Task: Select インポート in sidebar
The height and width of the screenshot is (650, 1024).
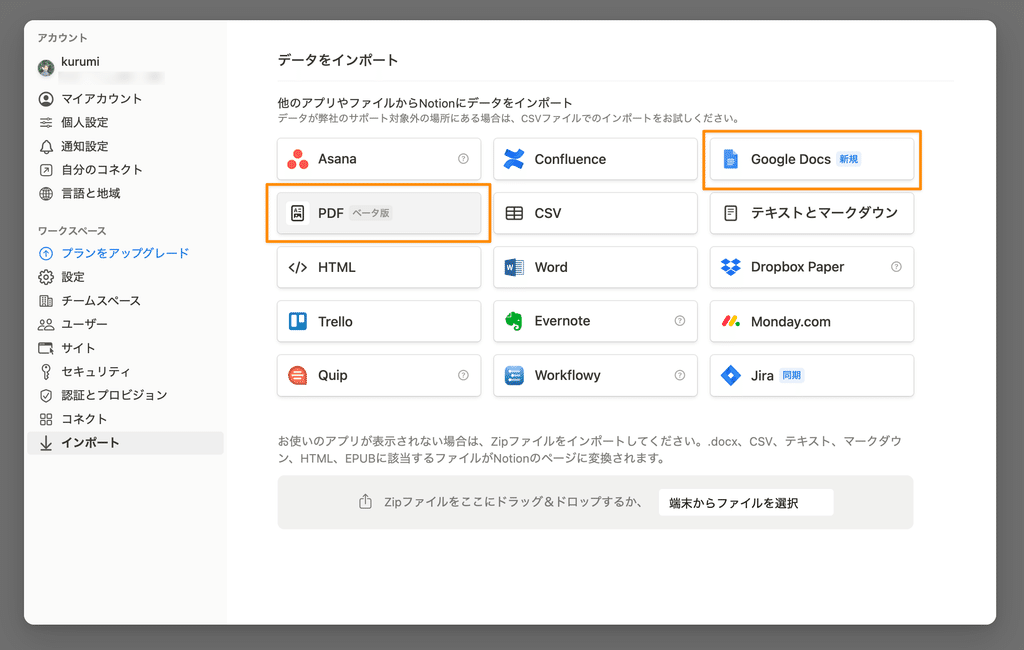Action: (125, 443)
